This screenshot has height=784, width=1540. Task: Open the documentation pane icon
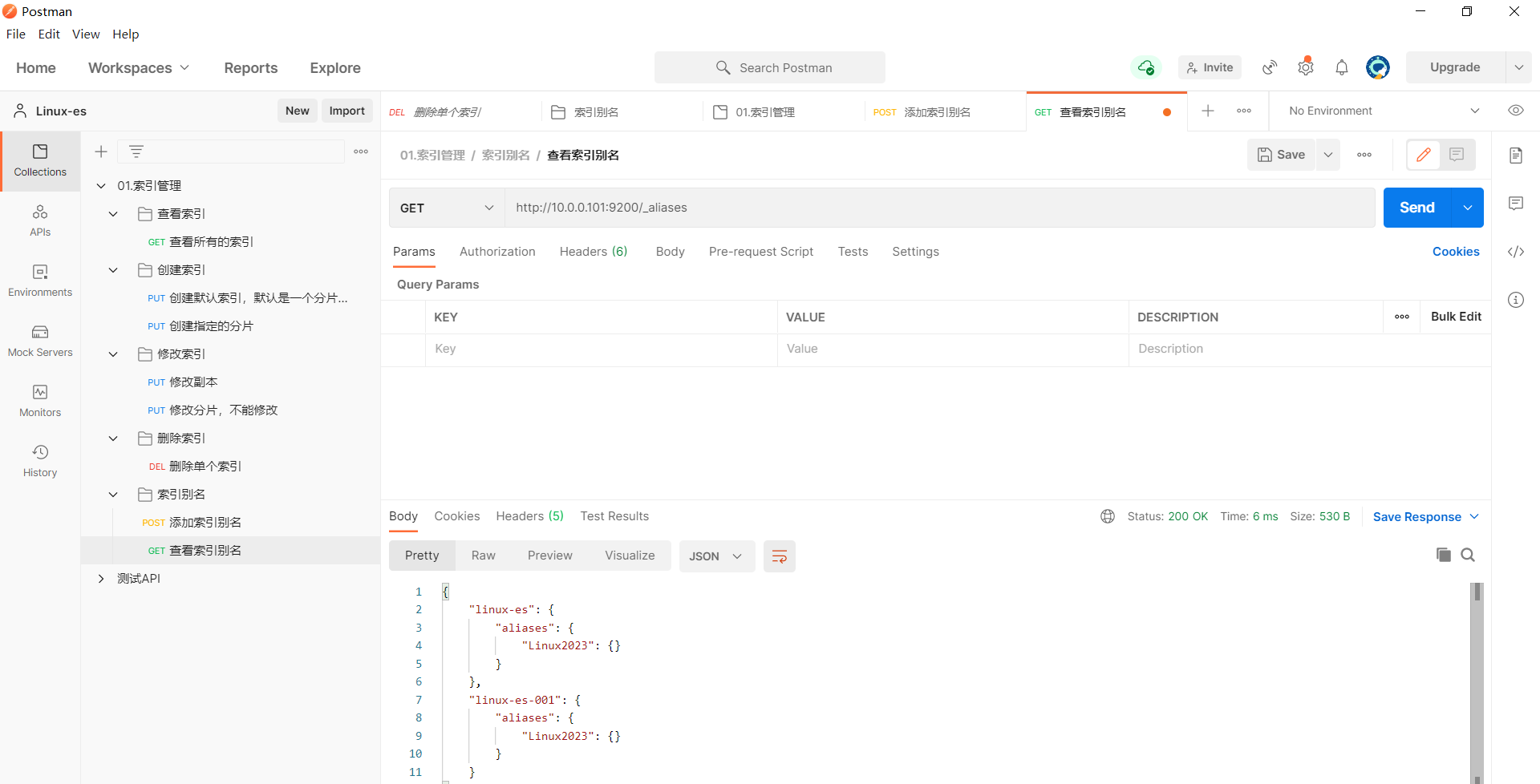pyautogui.click(x=1516, y=156)
